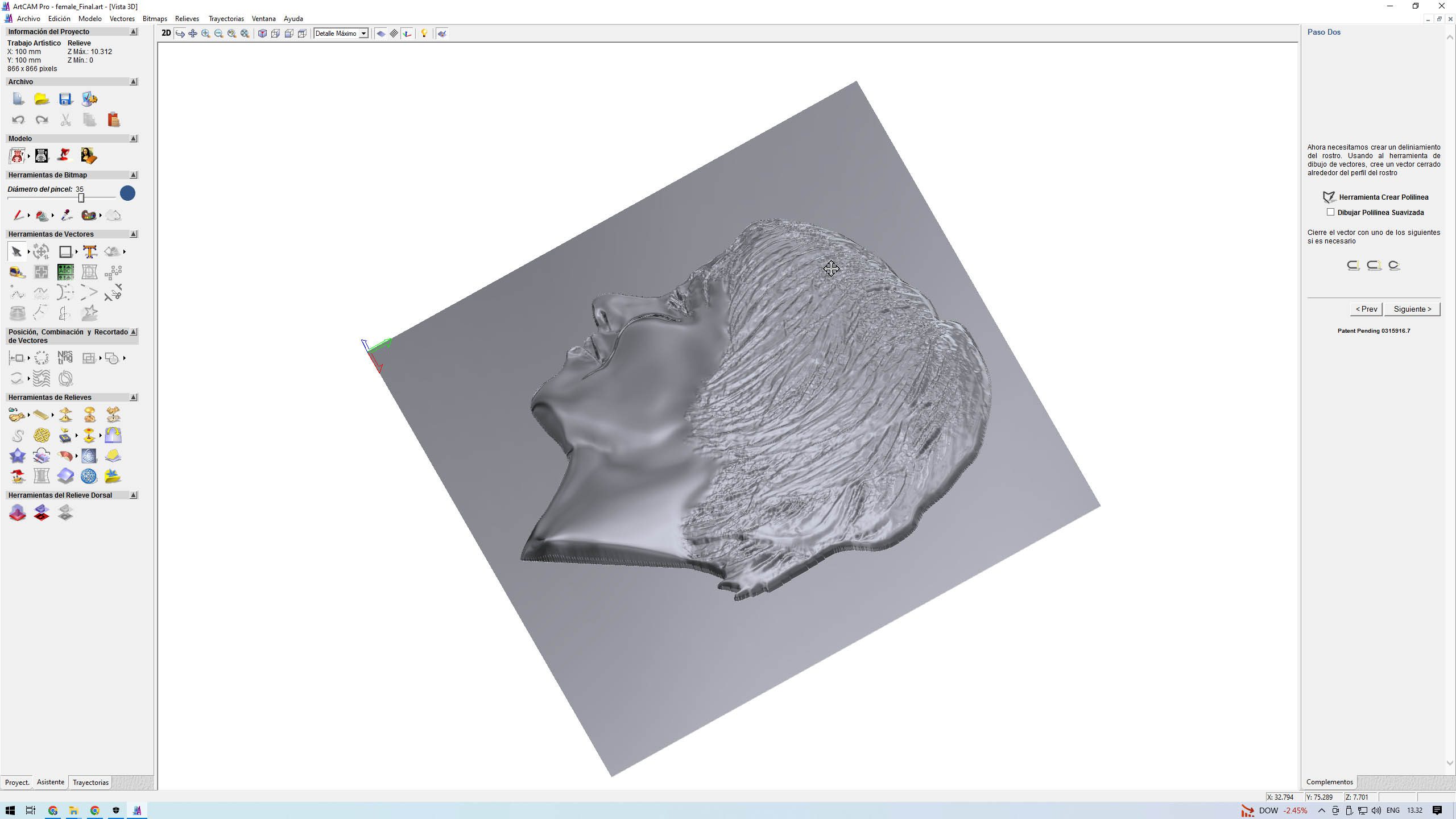Toggle the grid mesh display icon

(394, 34)
